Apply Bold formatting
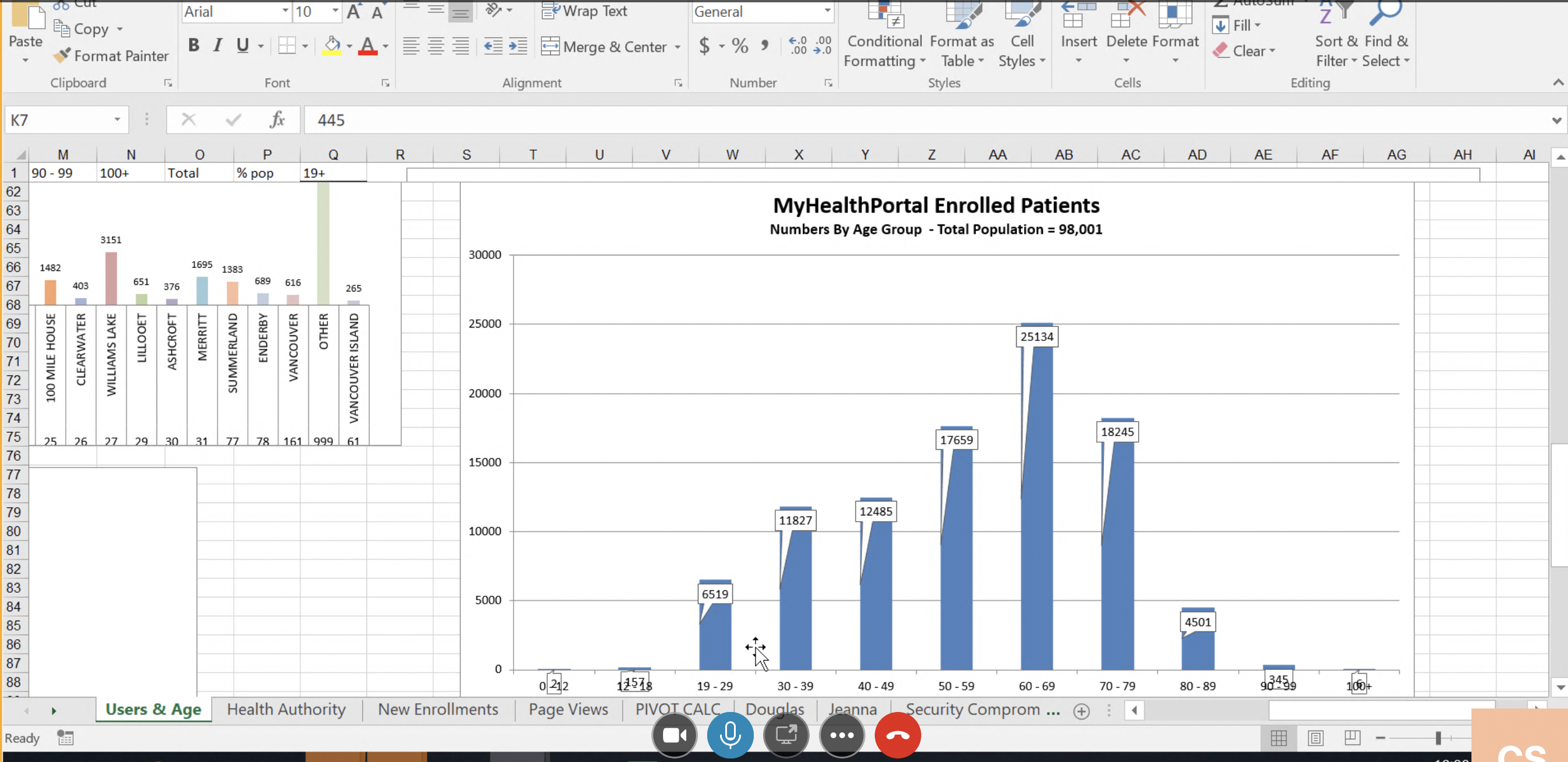Screen dimensions: 1568x762 pyautogui.click(x=194, y=45)
